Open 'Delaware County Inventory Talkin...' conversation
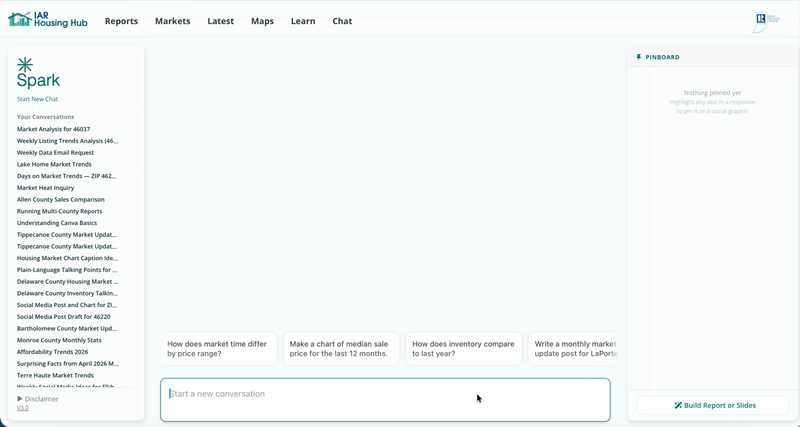 click(67, 293)
